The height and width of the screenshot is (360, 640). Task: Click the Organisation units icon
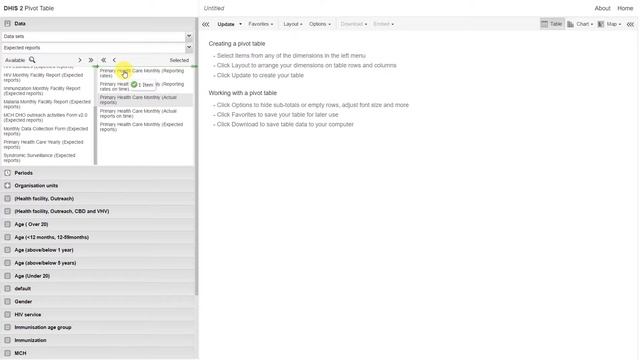click(x=7, y=186)
